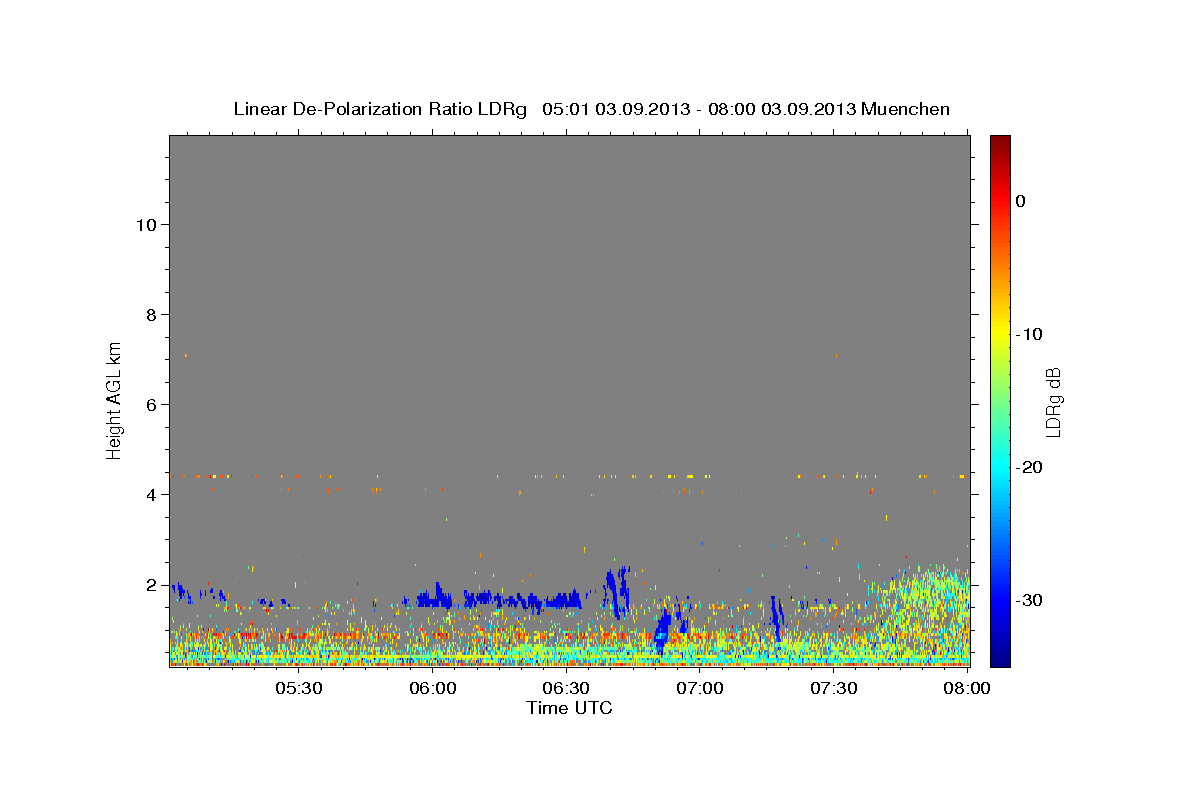Click the 05:30 time tick label
1200x800 pixels.
[x=299, y=689]
